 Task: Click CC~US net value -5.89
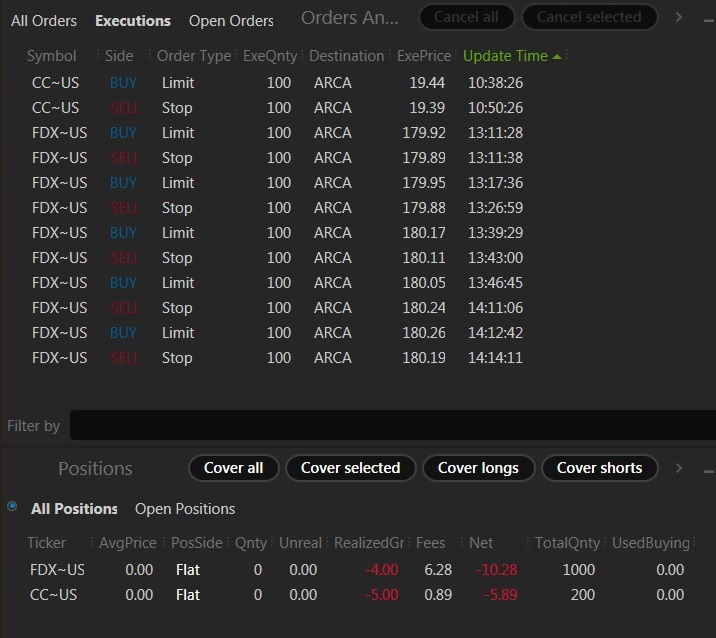(x=500, y=595)
